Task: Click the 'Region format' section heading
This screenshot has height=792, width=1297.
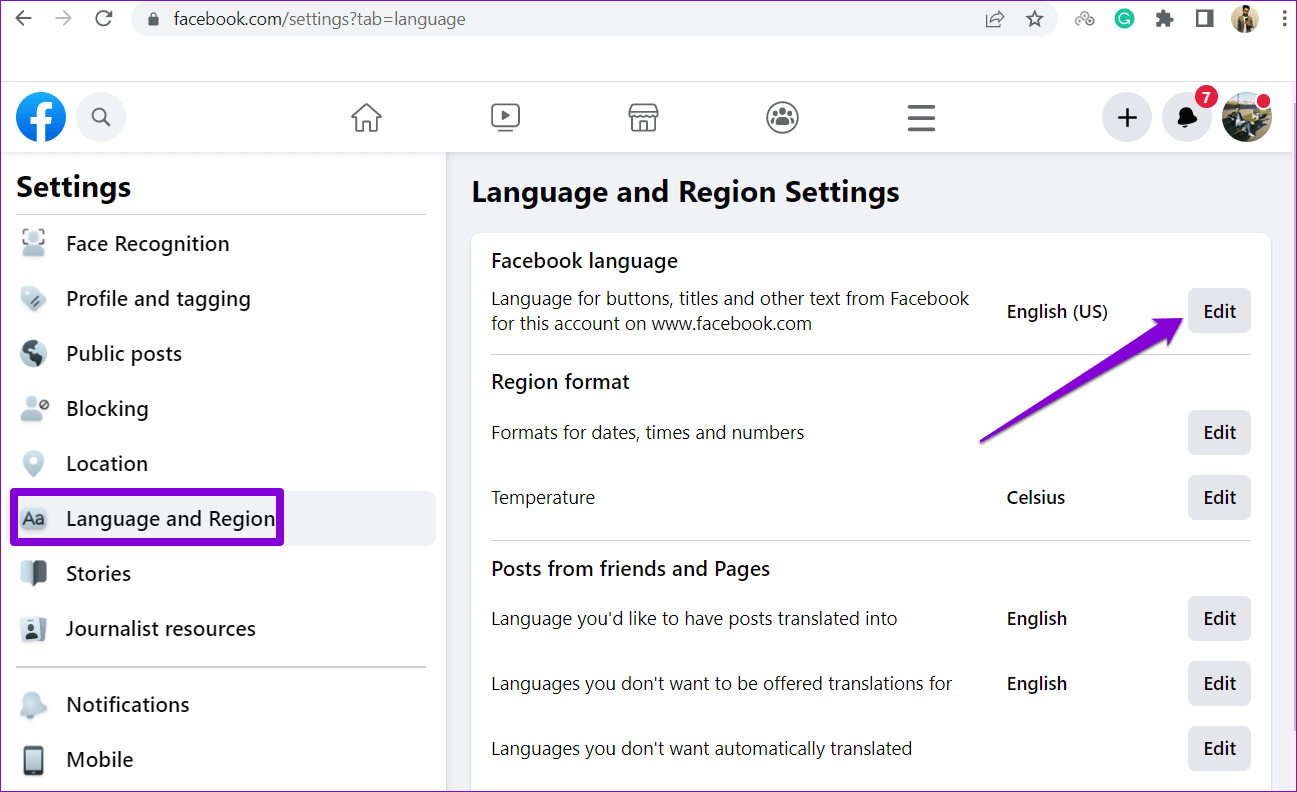Action: click(x=560, y=382)
